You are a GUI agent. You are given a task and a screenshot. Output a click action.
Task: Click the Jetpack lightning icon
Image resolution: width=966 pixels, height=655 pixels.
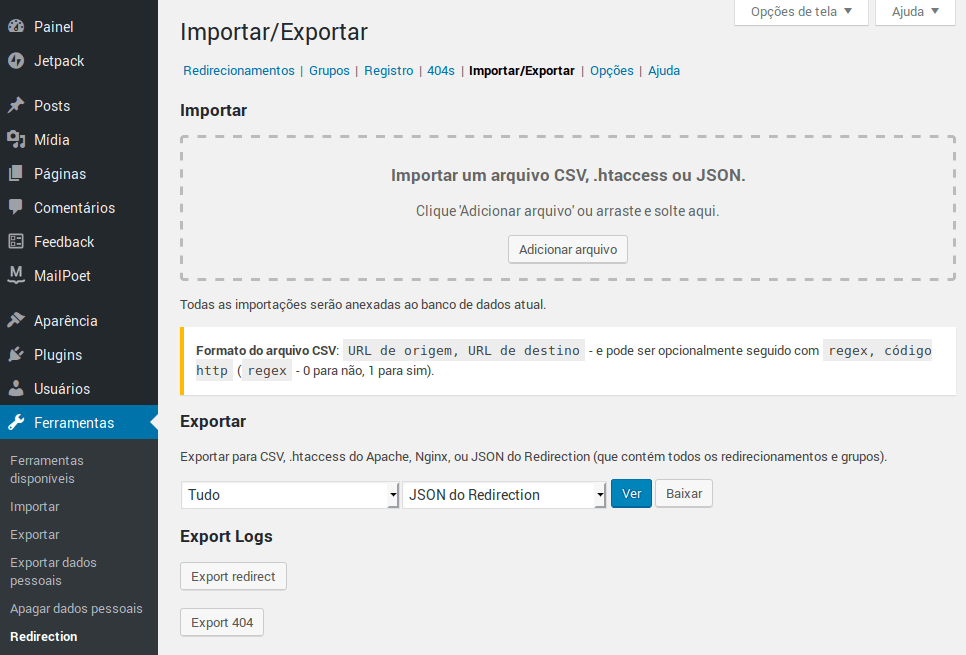click(16, 60)
